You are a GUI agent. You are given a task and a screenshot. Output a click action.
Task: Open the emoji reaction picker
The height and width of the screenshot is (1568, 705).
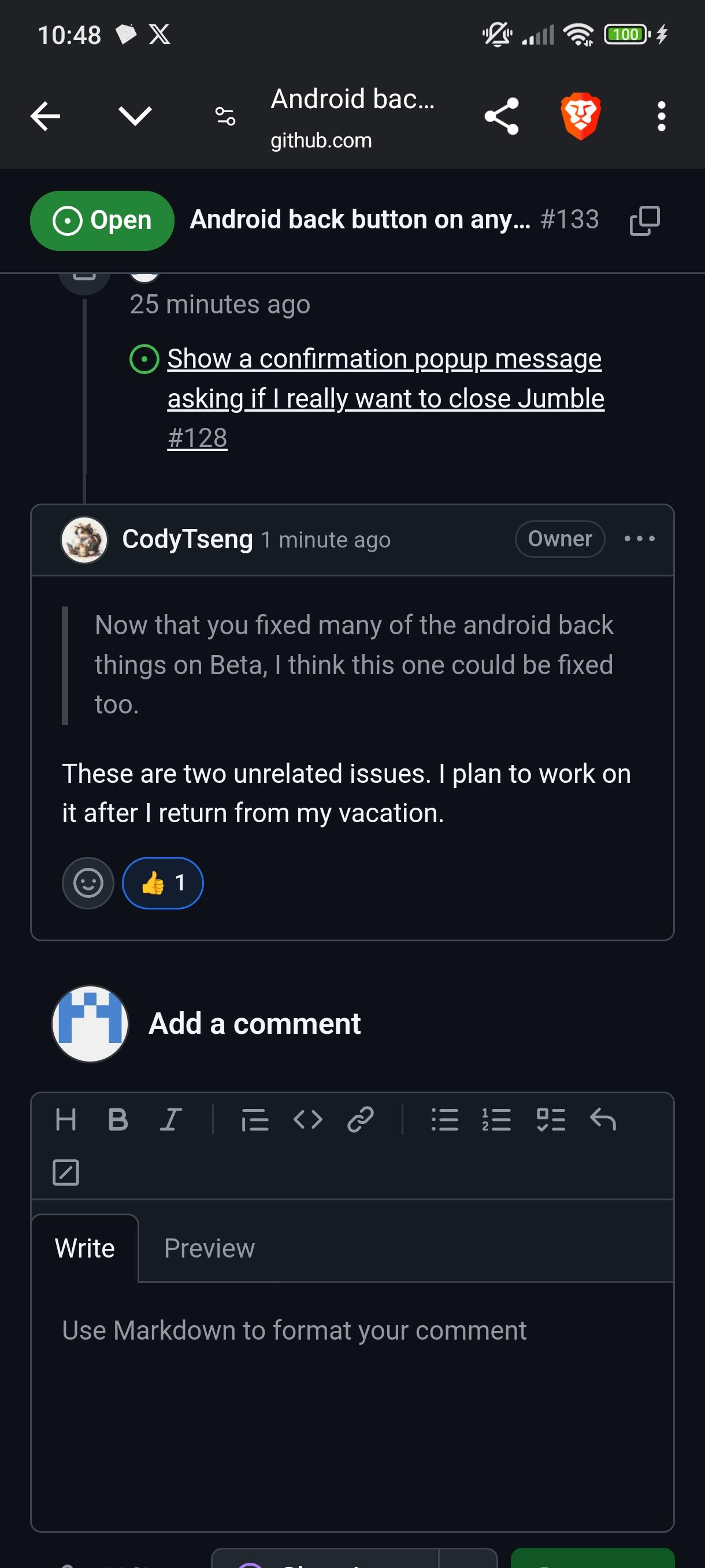88,883
